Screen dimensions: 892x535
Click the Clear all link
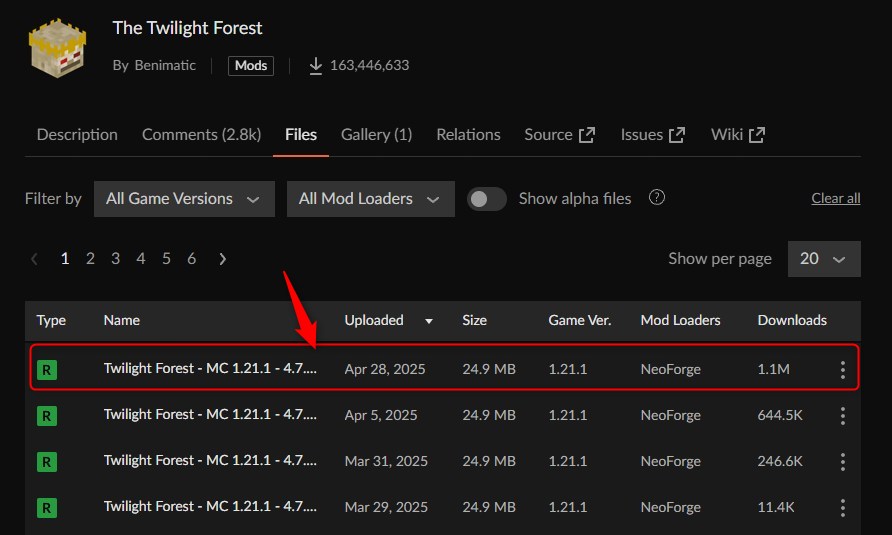tap(836, 199)
